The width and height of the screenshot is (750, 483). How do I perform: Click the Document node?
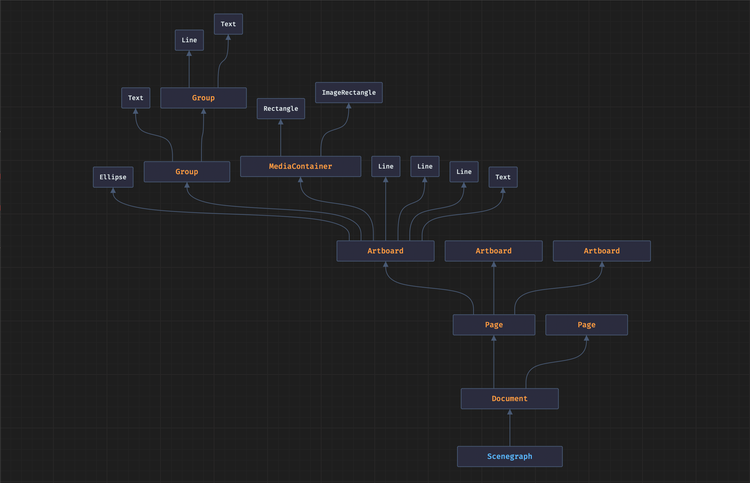(509, 399)
